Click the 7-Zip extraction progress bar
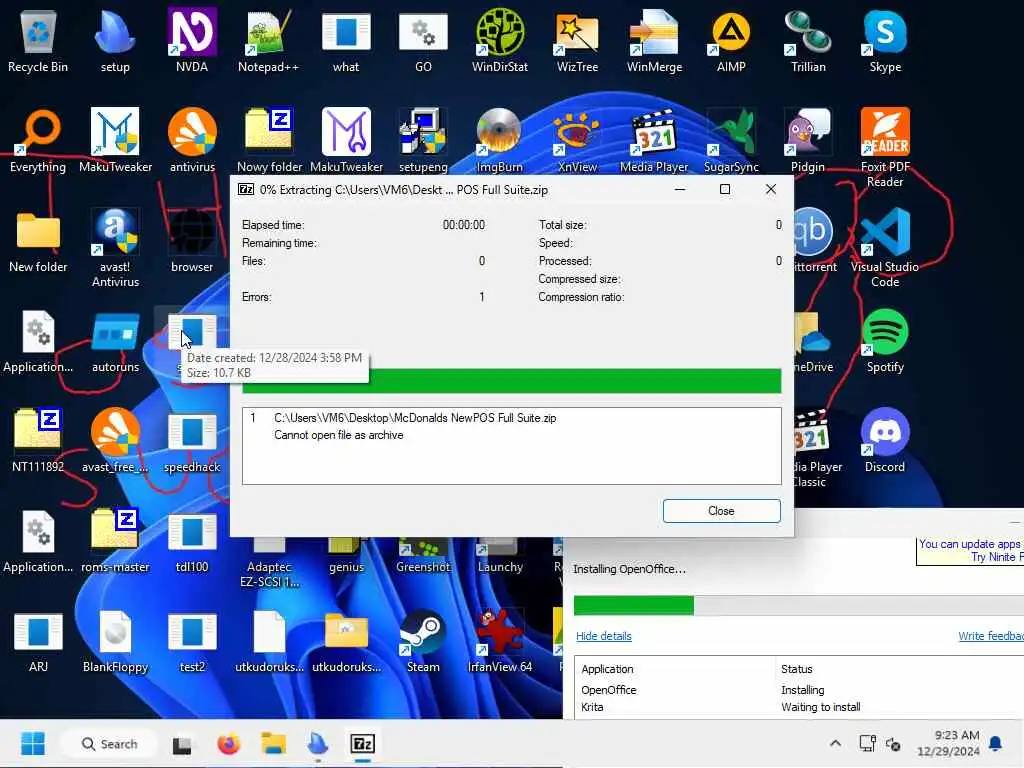Screen dimensions: 1024x768 coord(511,381)
